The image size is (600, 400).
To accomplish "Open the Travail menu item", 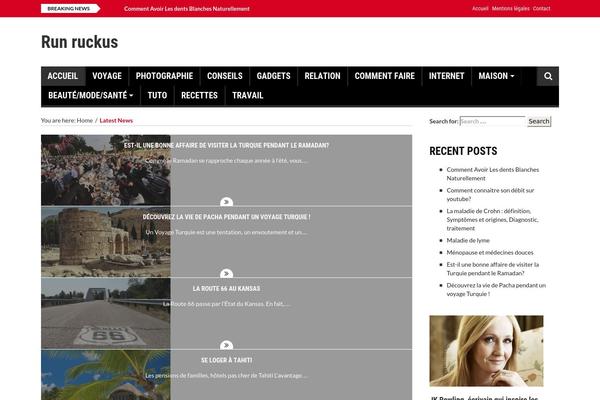I will click(x=248, y=95).
